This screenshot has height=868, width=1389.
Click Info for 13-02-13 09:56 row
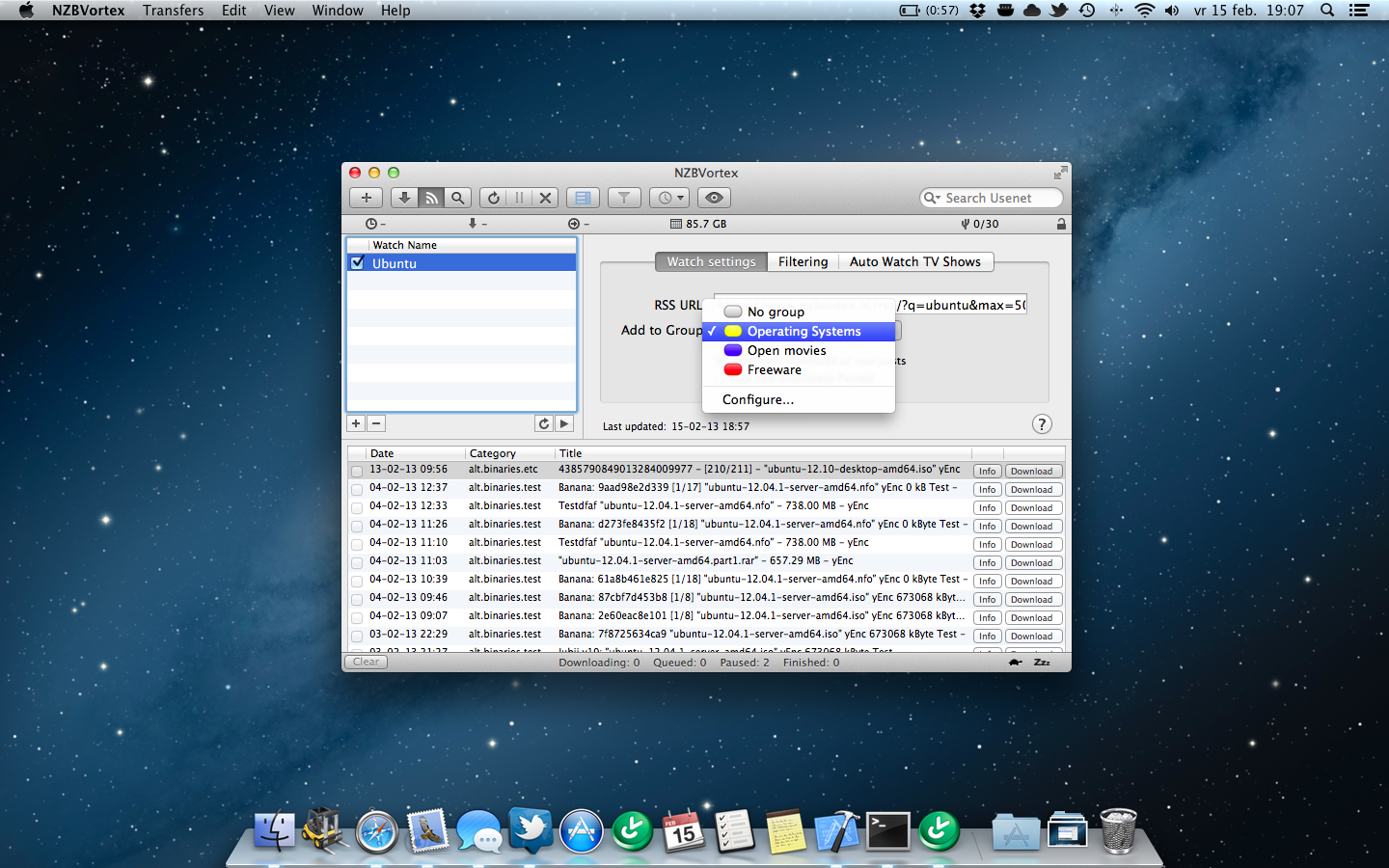pos(987,471)
